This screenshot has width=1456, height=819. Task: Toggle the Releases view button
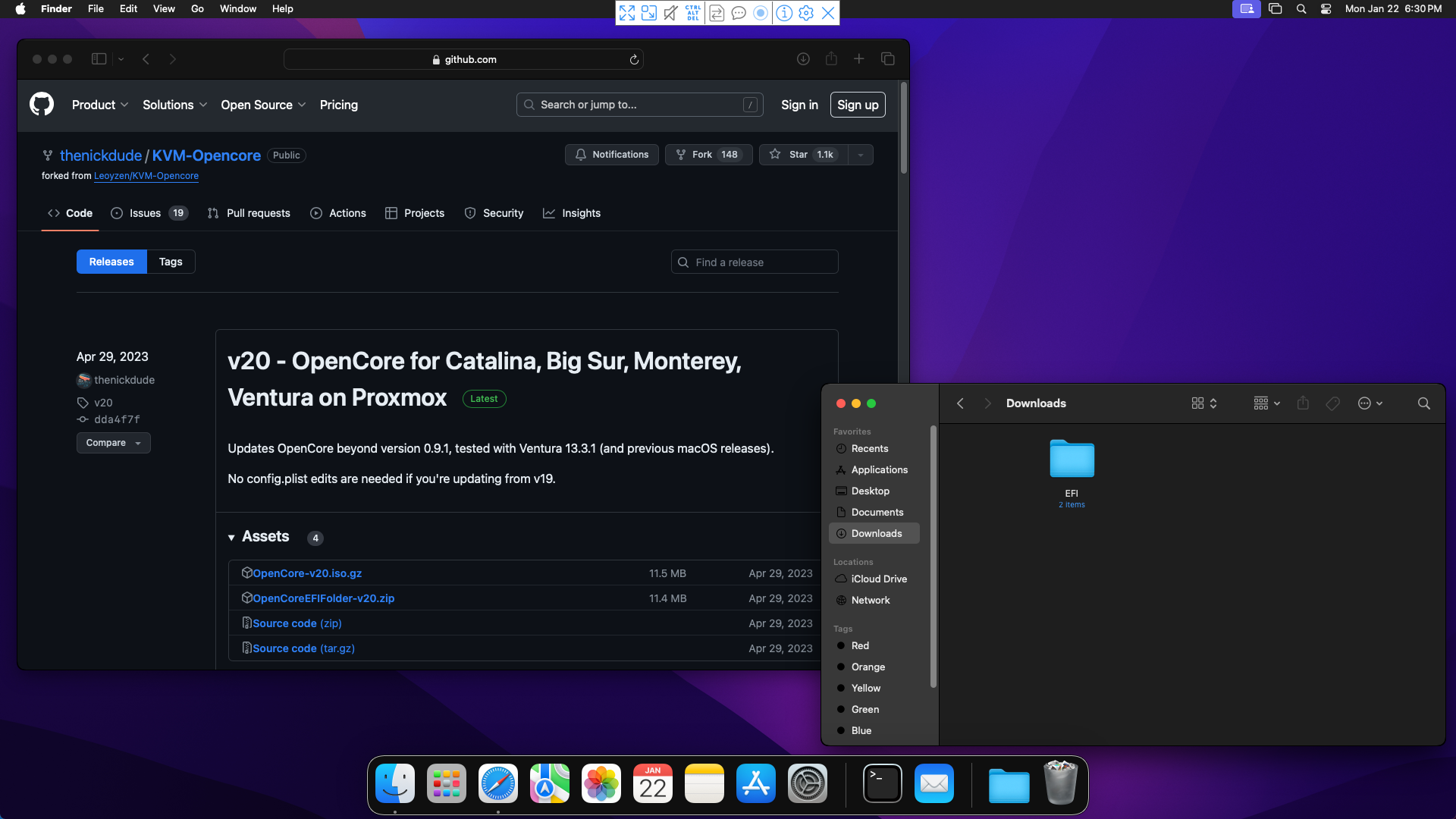click(x=111, y=261)
